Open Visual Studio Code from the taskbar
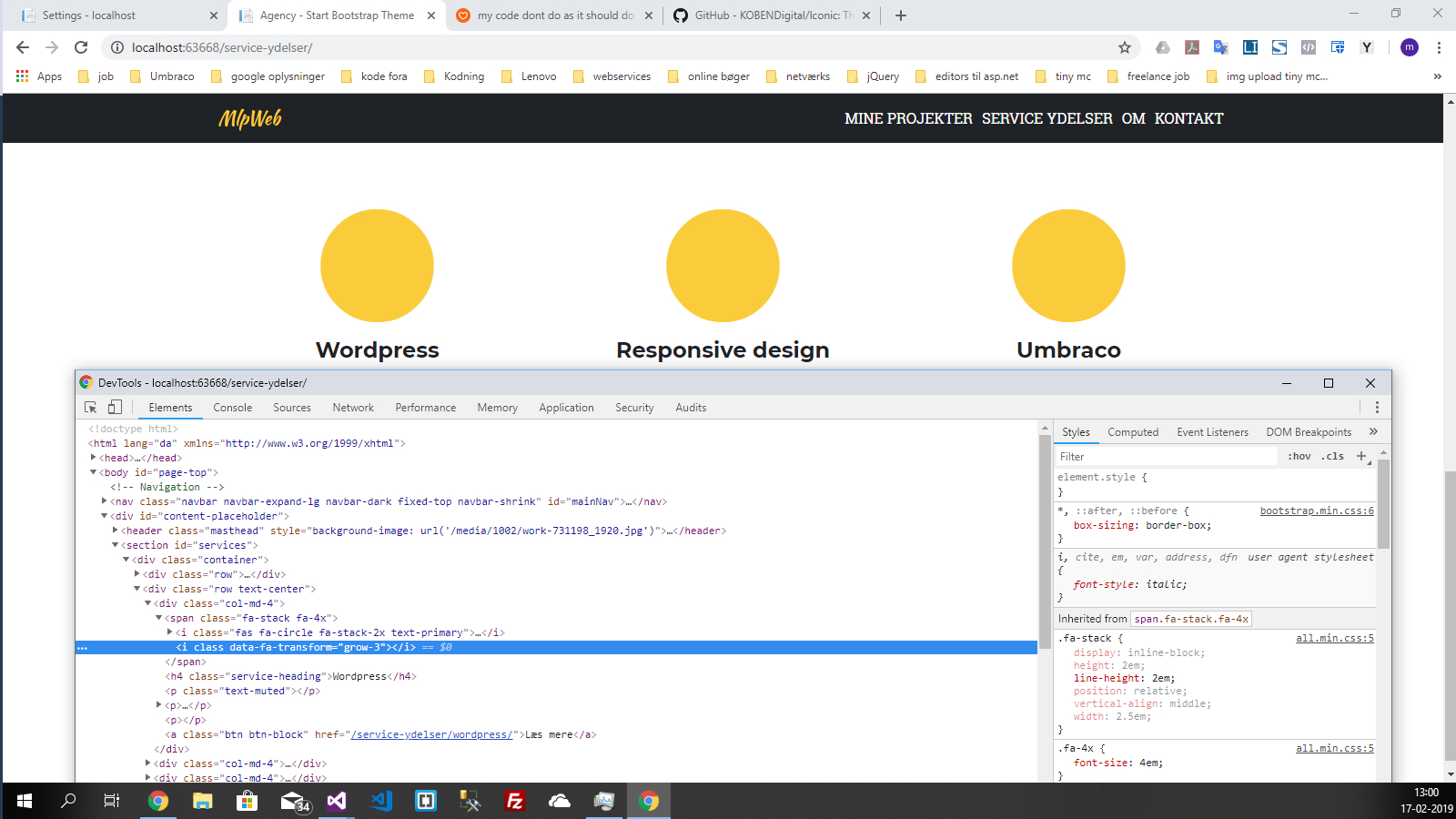The image size is (1456, 819). click(381, 801)
